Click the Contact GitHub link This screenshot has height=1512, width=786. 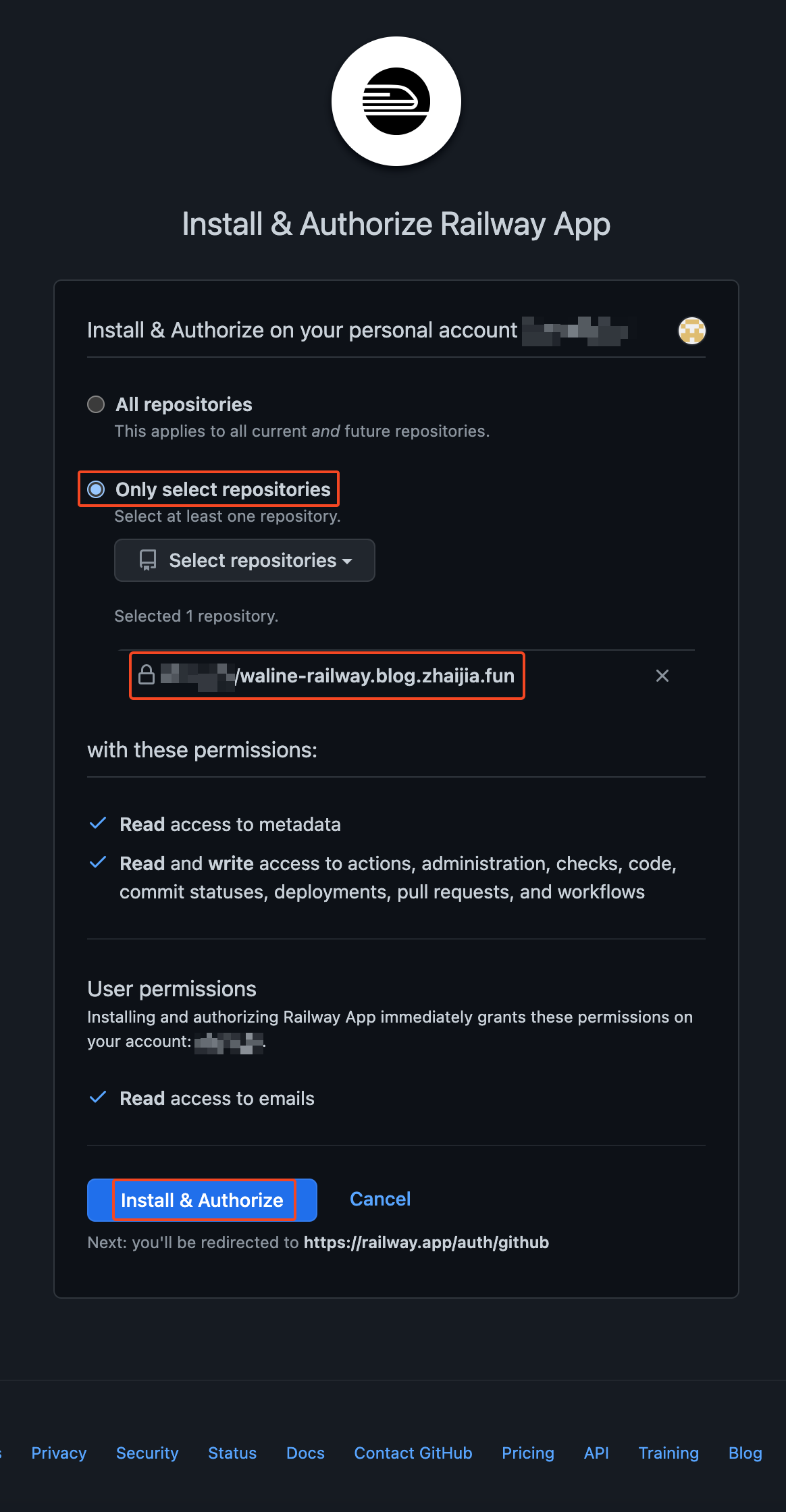point(413,1453)
